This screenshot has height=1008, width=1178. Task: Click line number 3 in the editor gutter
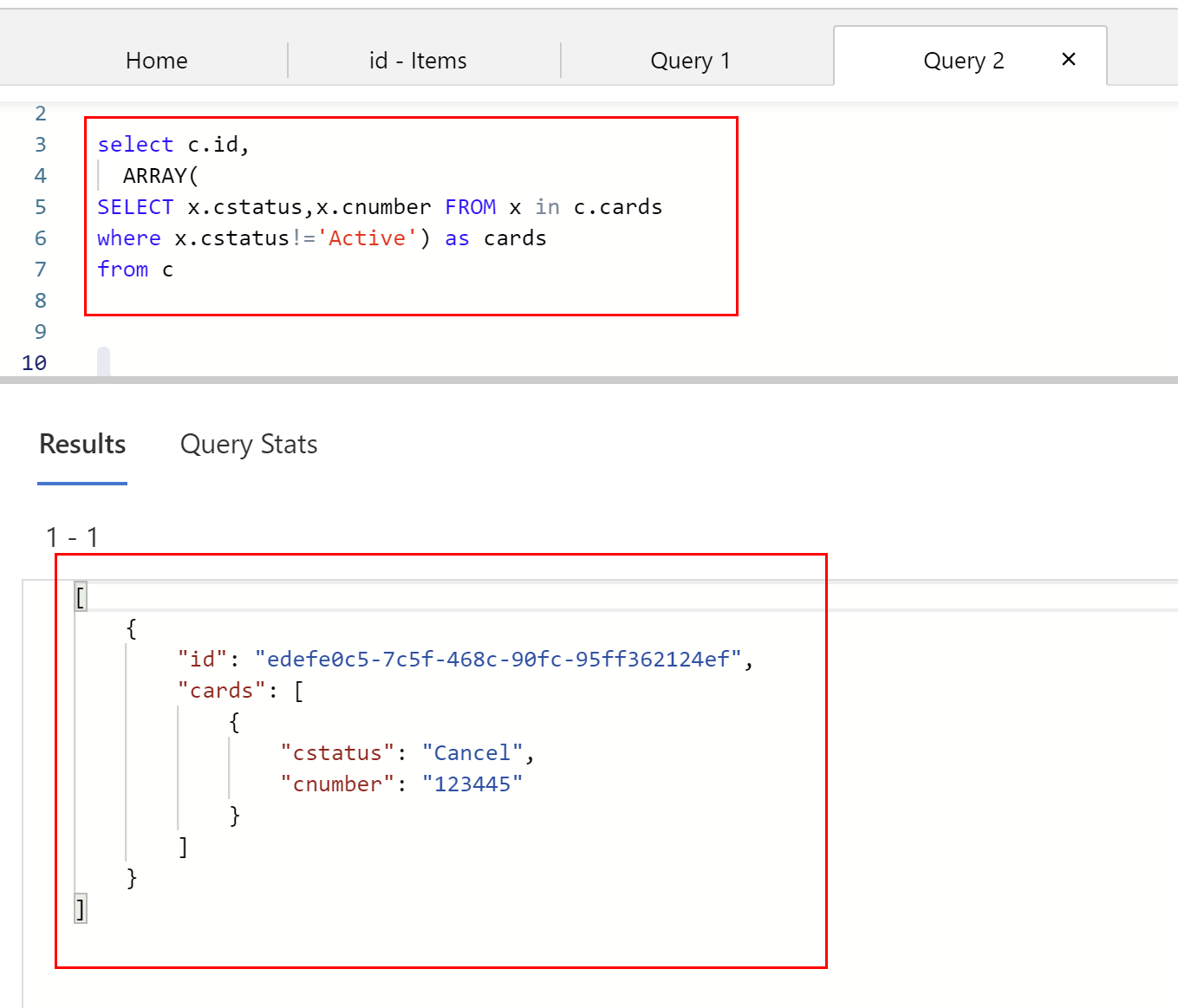click(x=40, y=145)
